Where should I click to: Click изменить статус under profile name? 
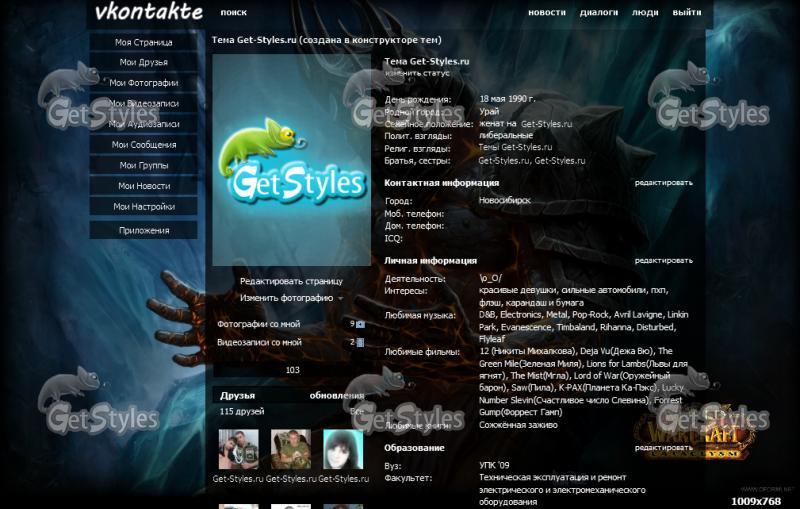(417, 73)
